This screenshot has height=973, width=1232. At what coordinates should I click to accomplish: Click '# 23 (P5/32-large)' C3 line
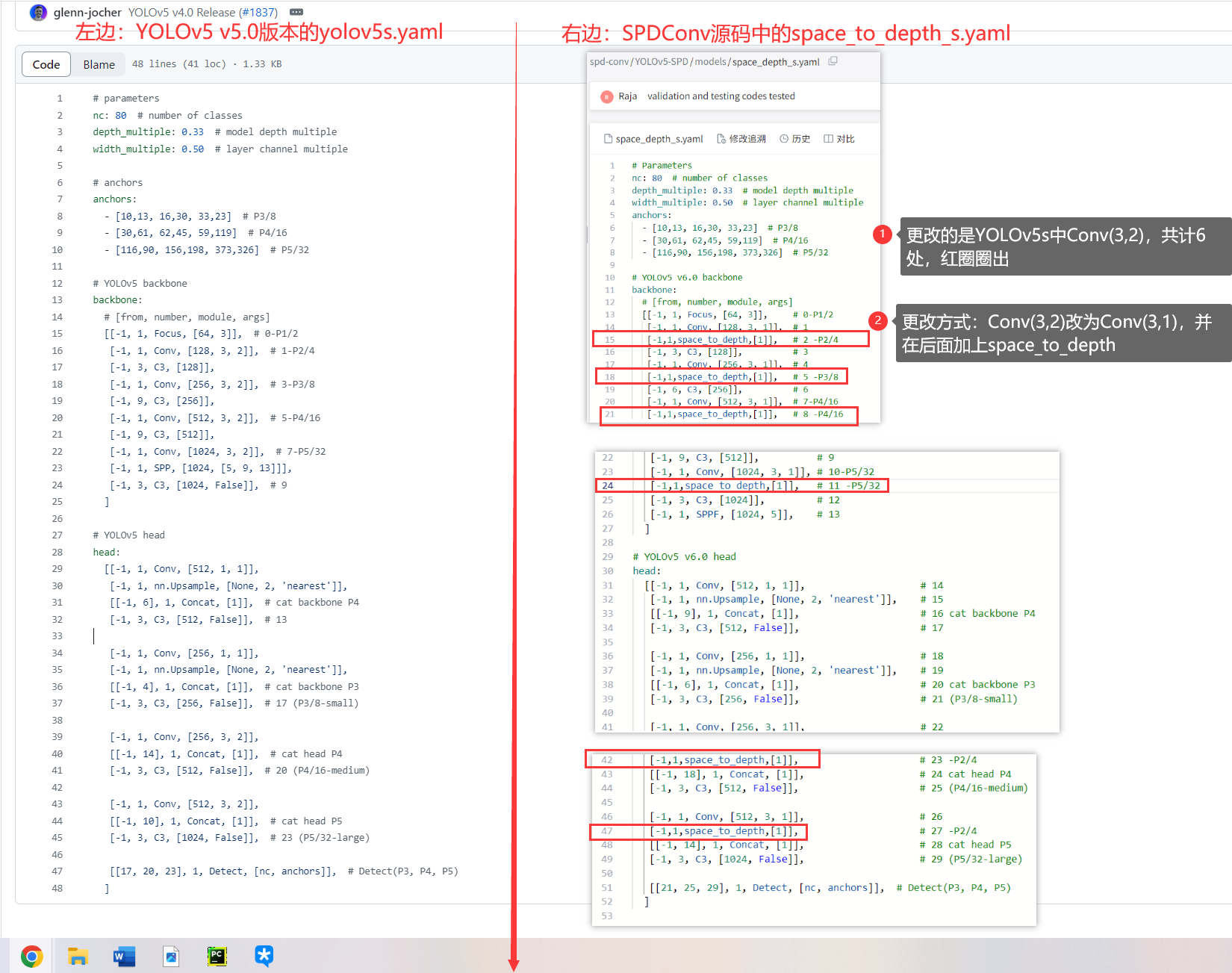click(x=239, y=838)
